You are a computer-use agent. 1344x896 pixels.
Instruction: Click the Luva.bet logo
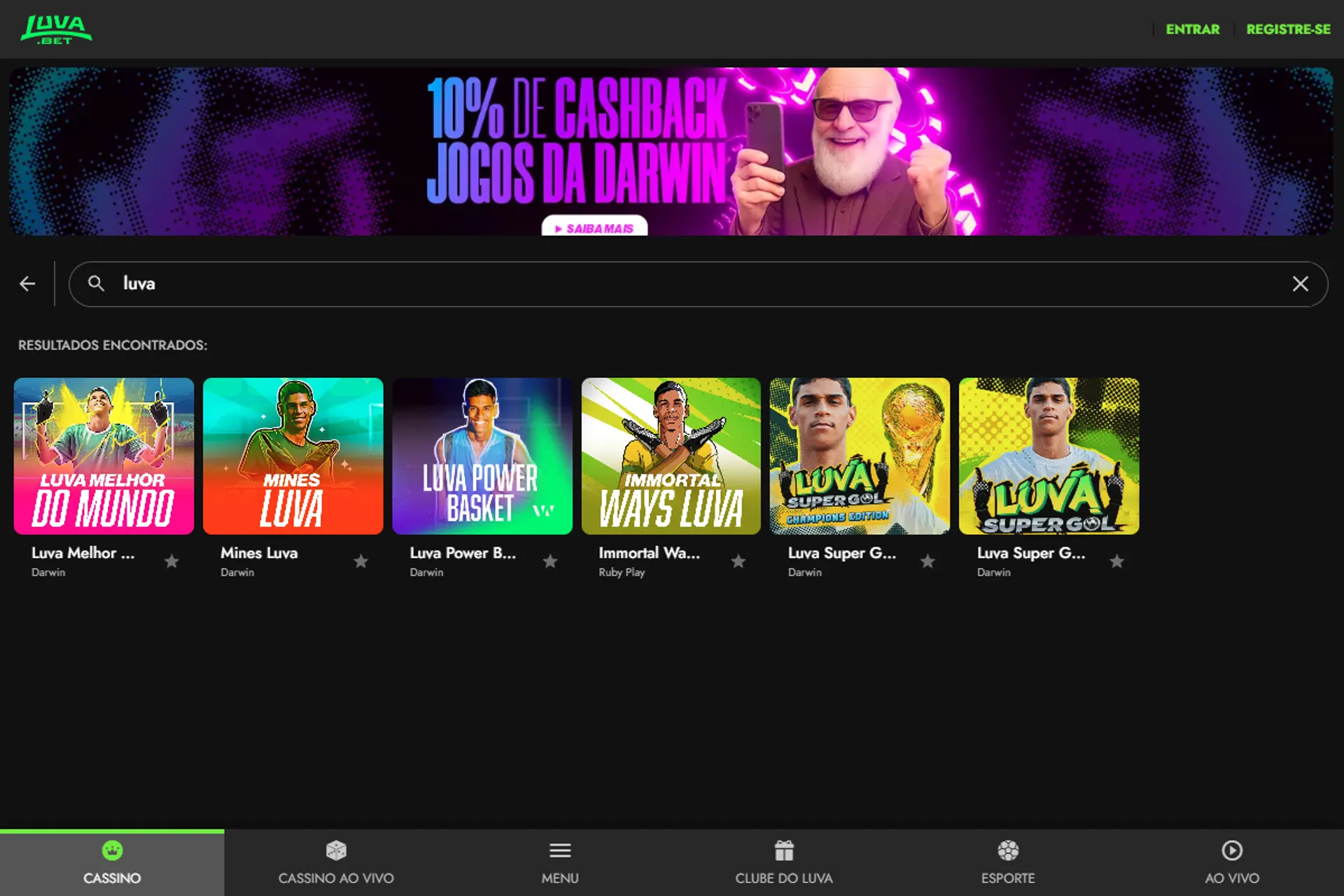pos(56,29)
